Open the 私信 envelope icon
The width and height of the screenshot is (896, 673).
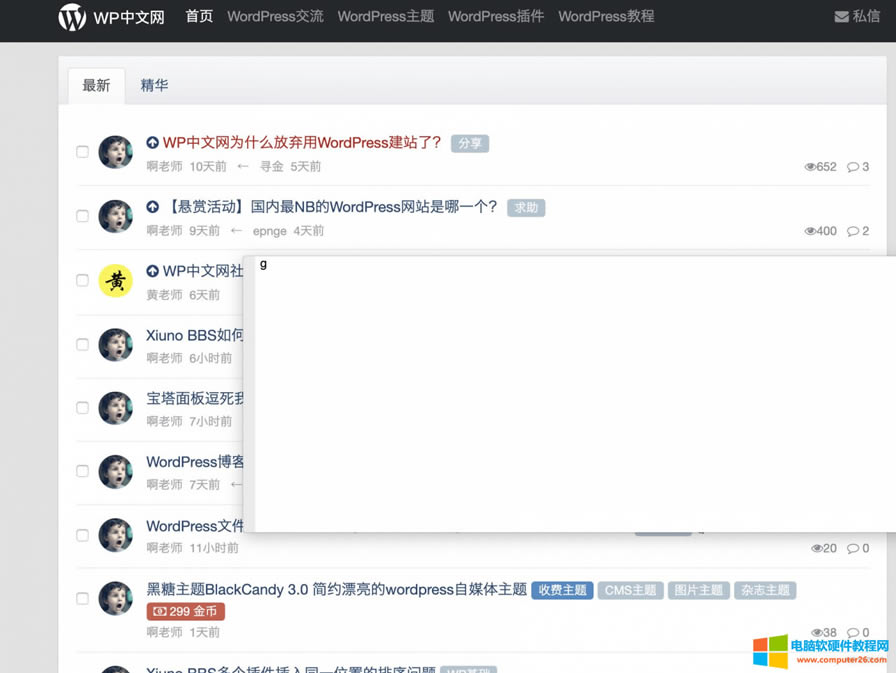[841, 17]
